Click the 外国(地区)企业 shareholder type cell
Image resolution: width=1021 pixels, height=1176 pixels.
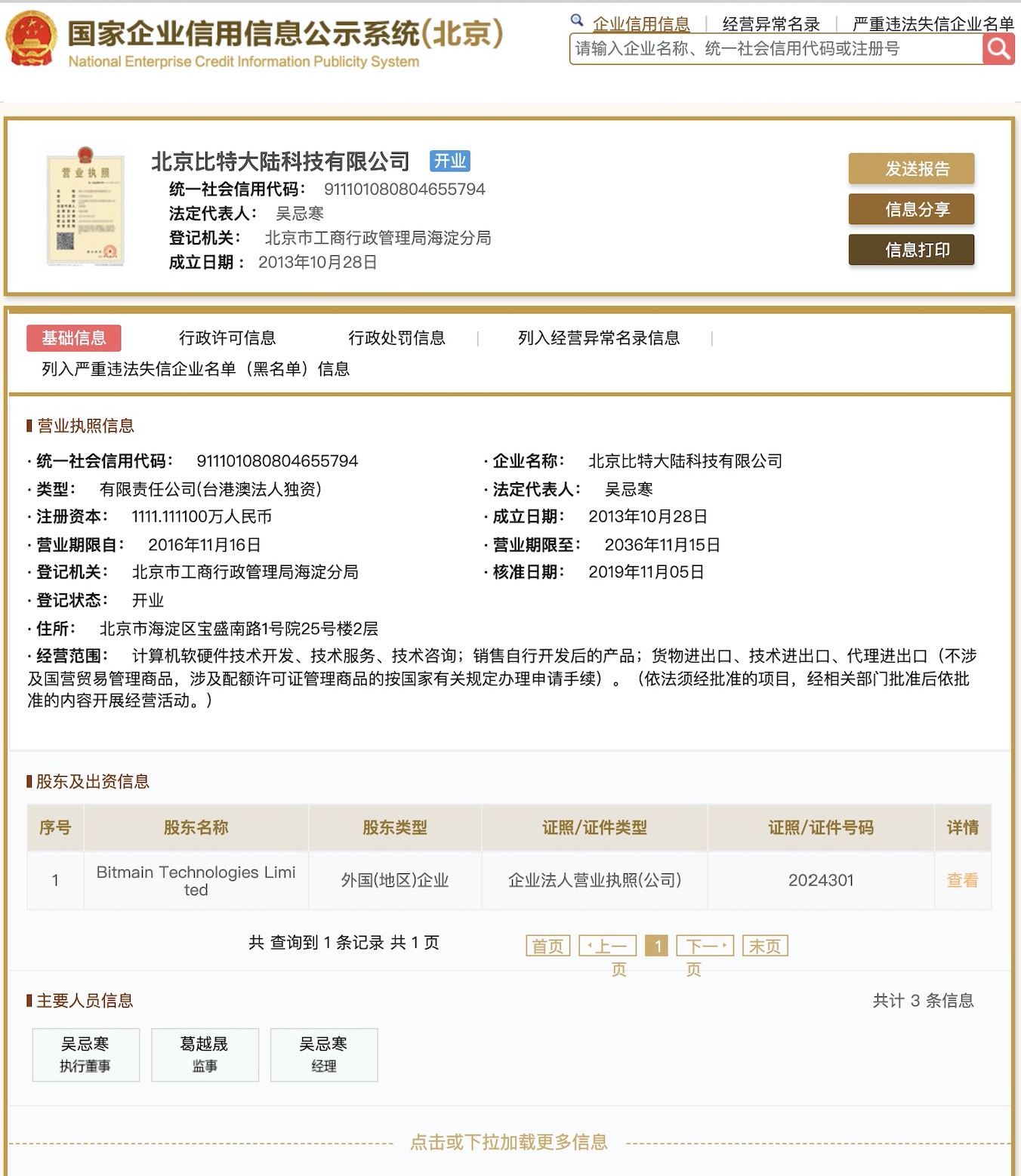point(395,881)
